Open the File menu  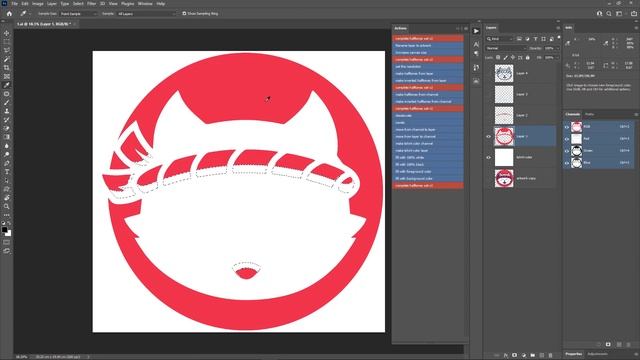tap(14, 4)
